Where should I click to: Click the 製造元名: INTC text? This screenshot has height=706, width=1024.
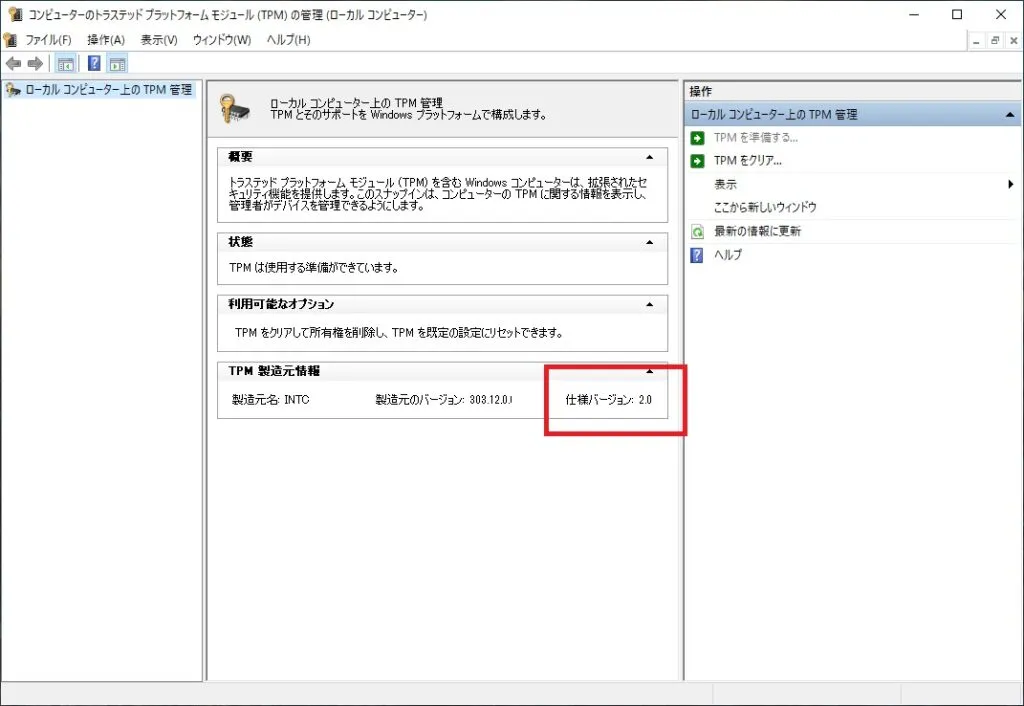[x=270, y=400]
